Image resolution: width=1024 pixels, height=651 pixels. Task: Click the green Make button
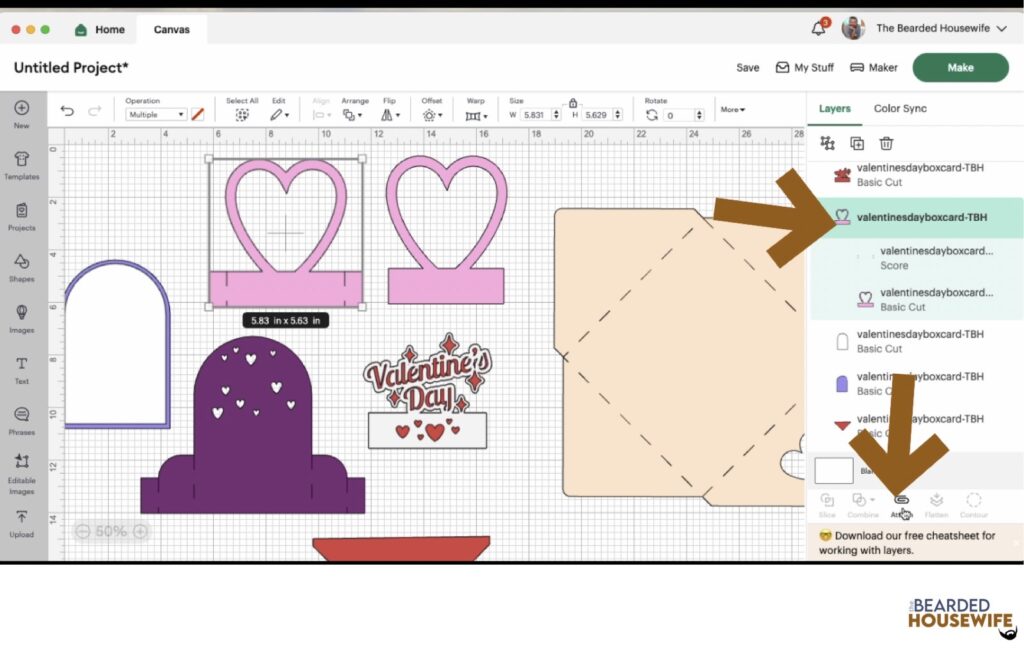pos(960,67)
